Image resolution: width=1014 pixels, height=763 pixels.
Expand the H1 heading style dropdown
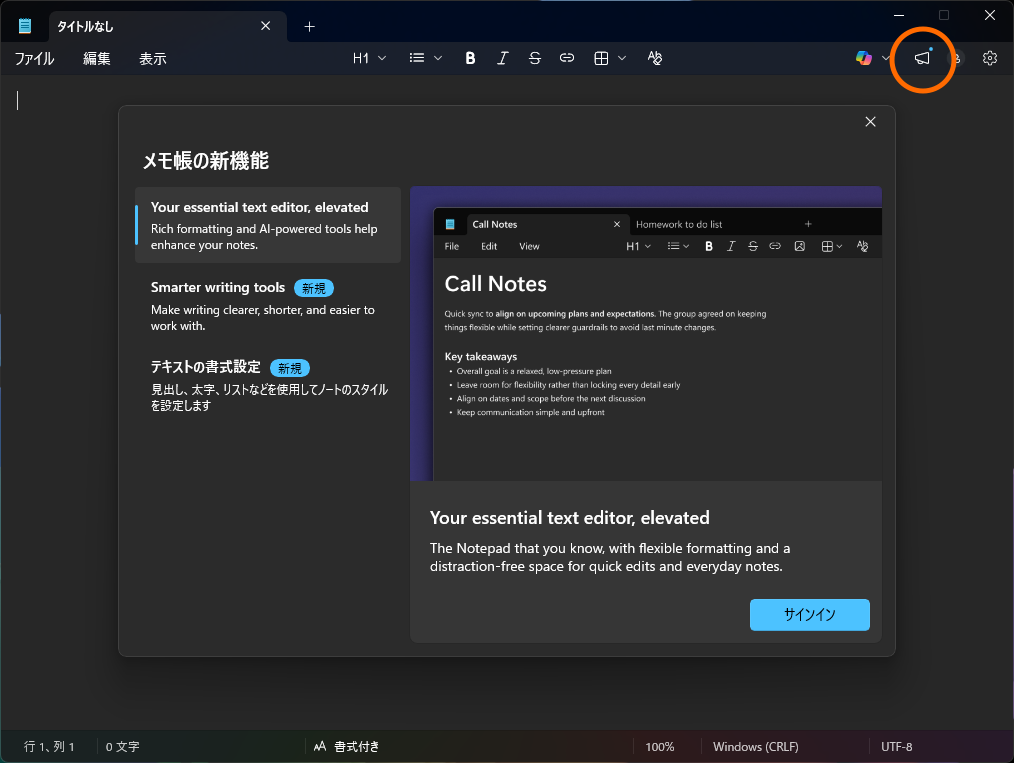(369, 58)
